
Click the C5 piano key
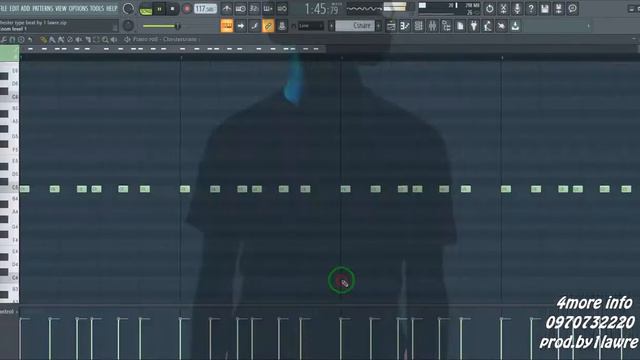tap(9, 188)
